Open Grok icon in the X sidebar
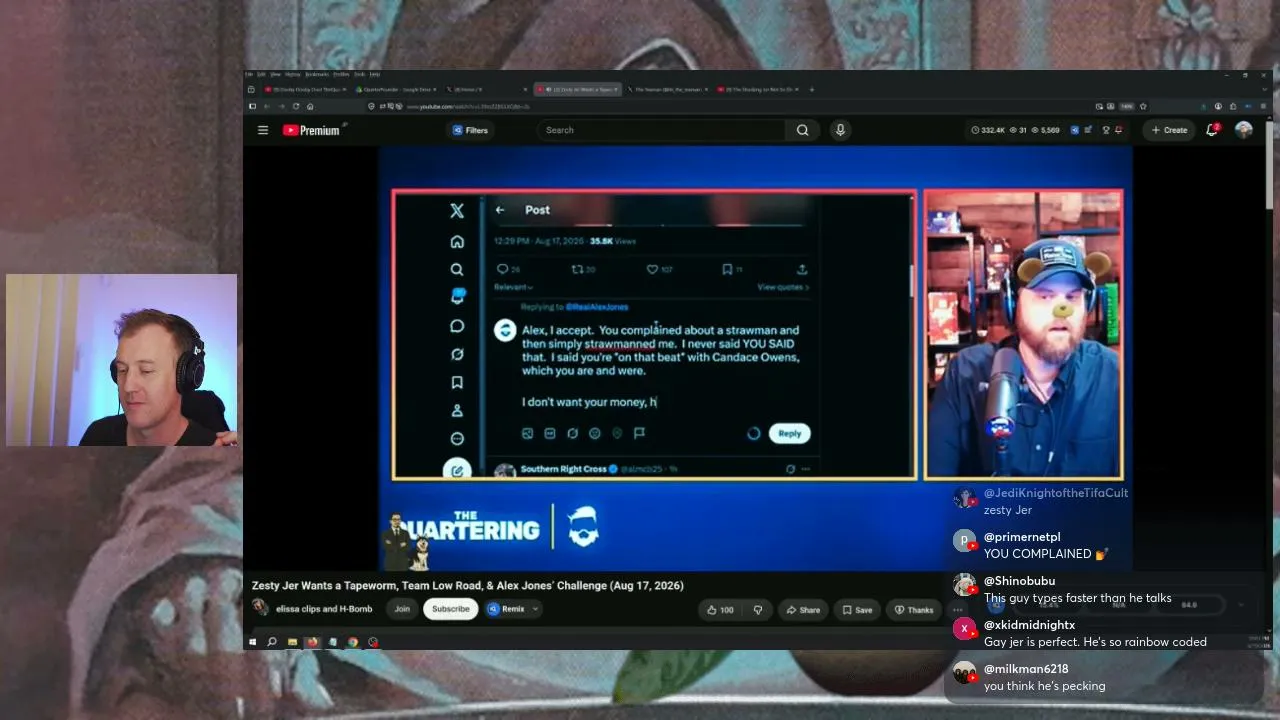This screenshot has height=720, width=1280. coord(457,354)
